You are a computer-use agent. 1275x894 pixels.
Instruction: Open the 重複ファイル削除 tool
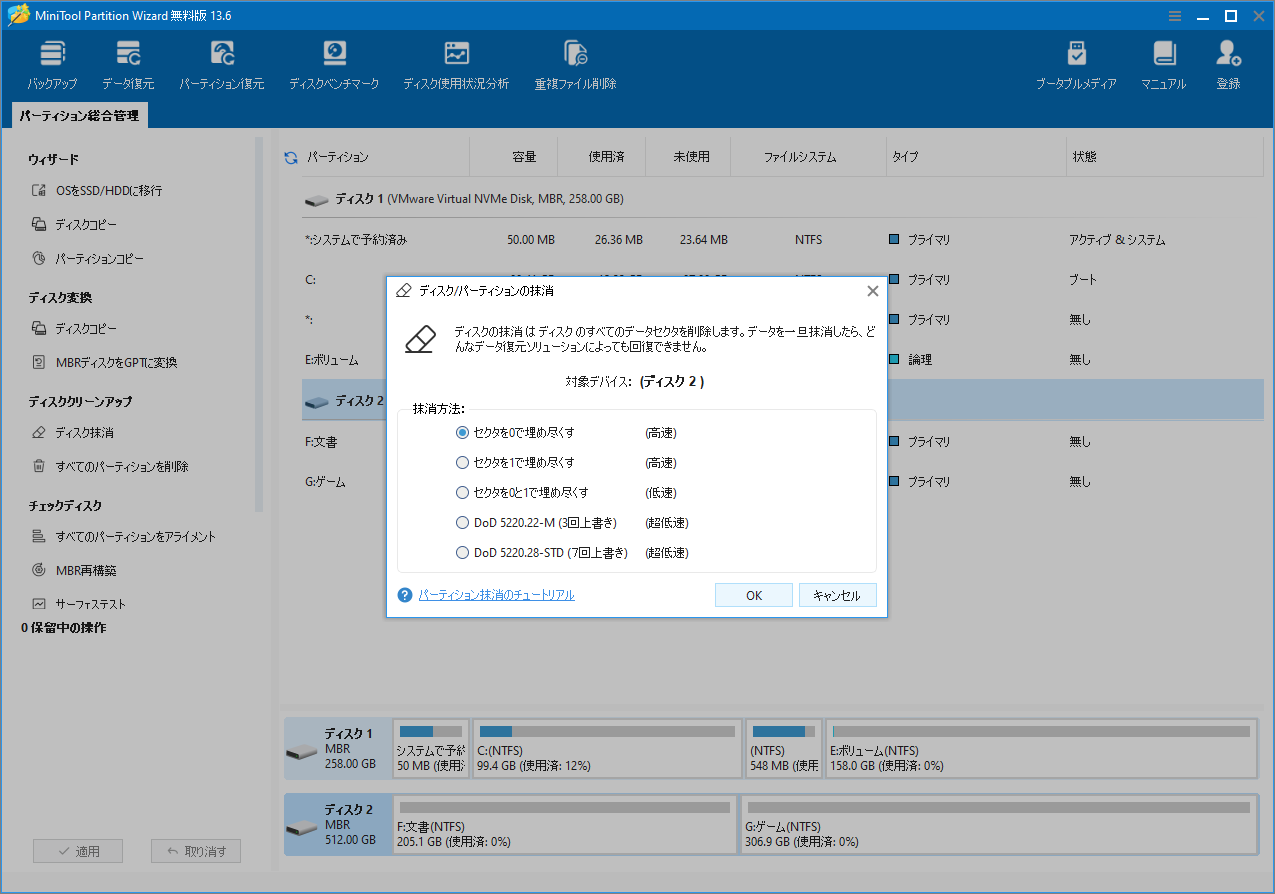(x=574, y=62)
